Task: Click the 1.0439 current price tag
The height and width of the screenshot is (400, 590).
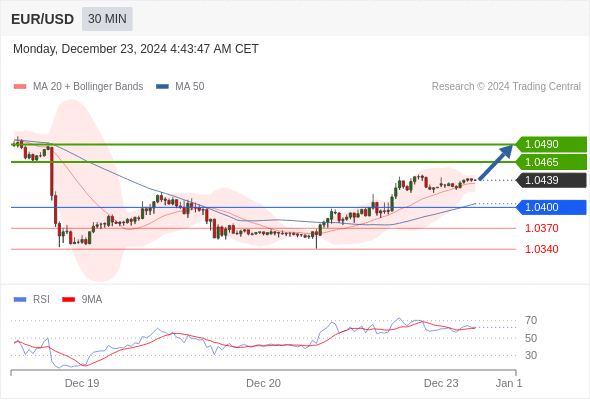Action: (551, 180)
